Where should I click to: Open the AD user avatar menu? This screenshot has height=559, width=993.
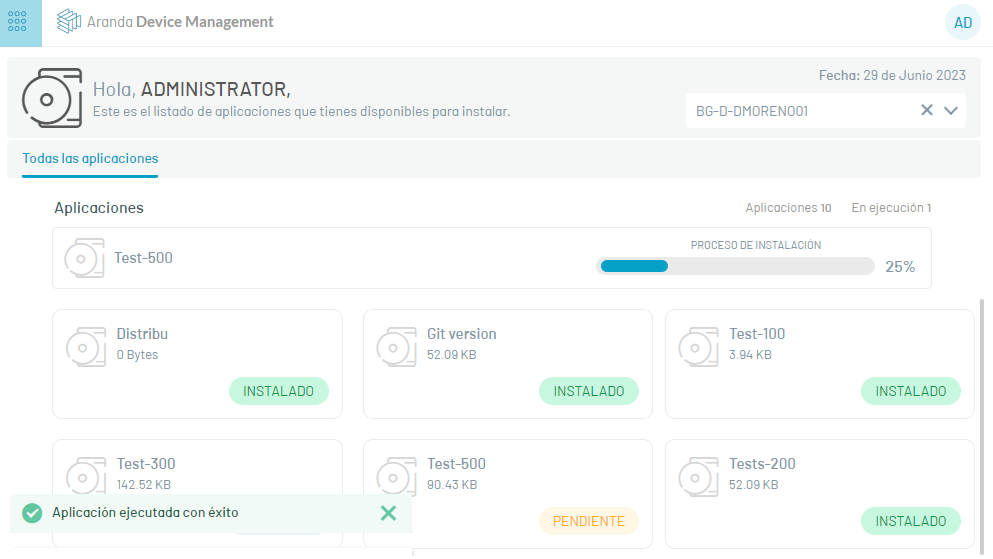[x=963, y=23]
